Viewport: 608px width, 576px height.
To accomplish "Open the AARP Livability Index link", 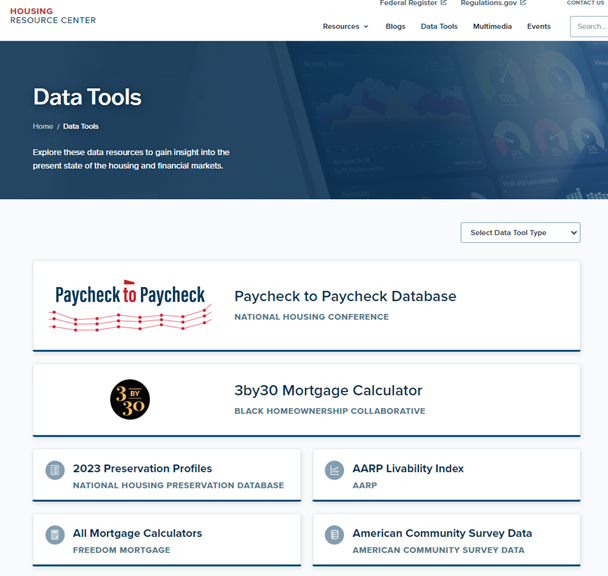I will 408,469.
